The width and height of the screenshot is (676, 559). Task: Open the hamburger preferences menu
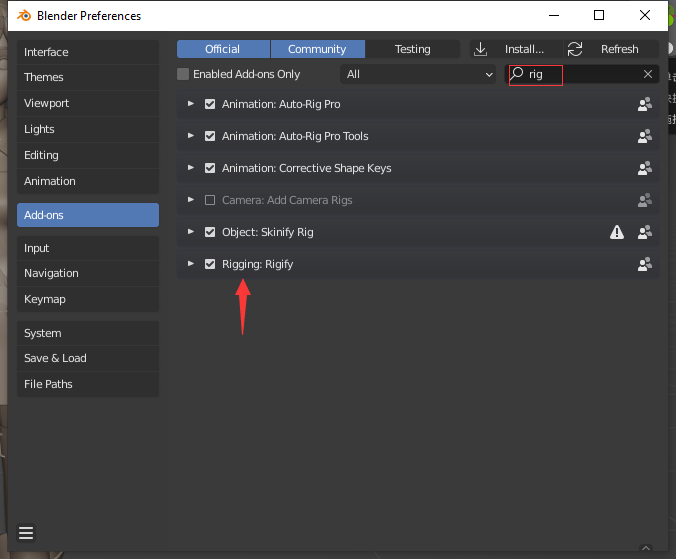tap(26, 533)
